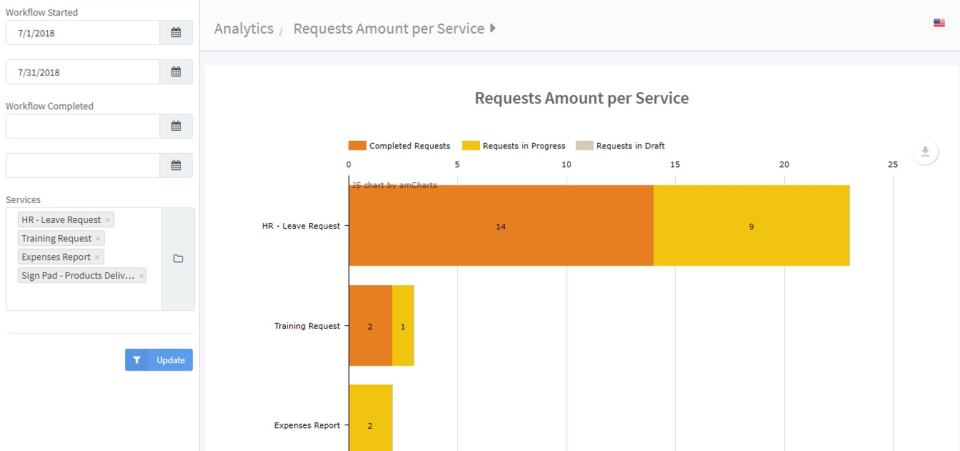Open calendar for second Workflow Completed field

click(x=176, y=165)
